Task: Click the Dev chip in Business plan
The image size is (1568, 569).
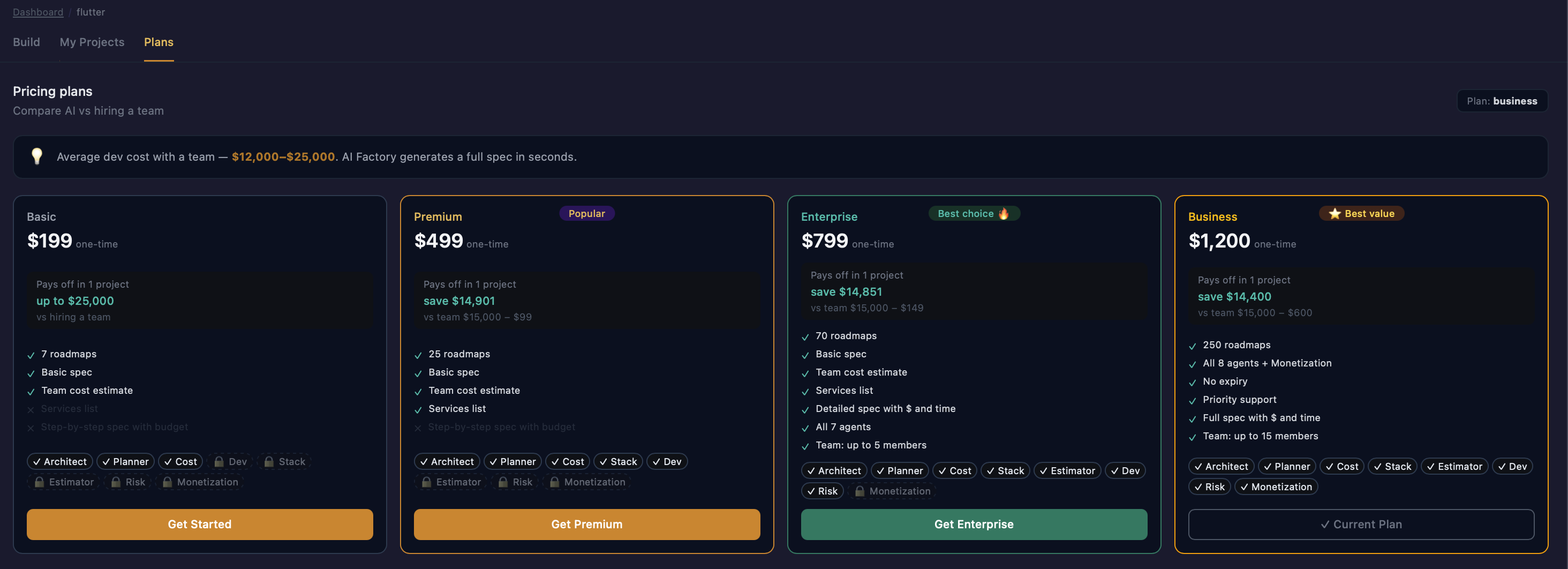Action: pos(1512,467)
